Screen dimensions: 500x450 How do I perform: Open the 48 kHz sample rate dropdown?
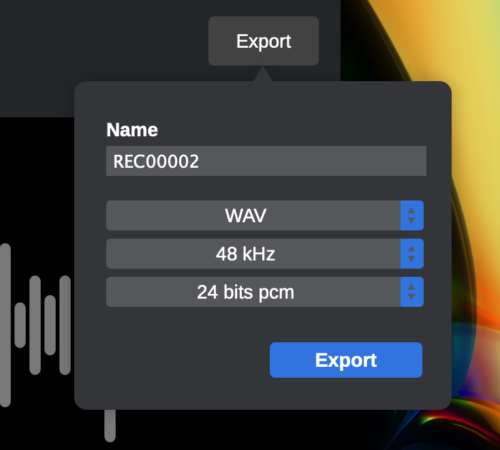[x=265, y=254]
